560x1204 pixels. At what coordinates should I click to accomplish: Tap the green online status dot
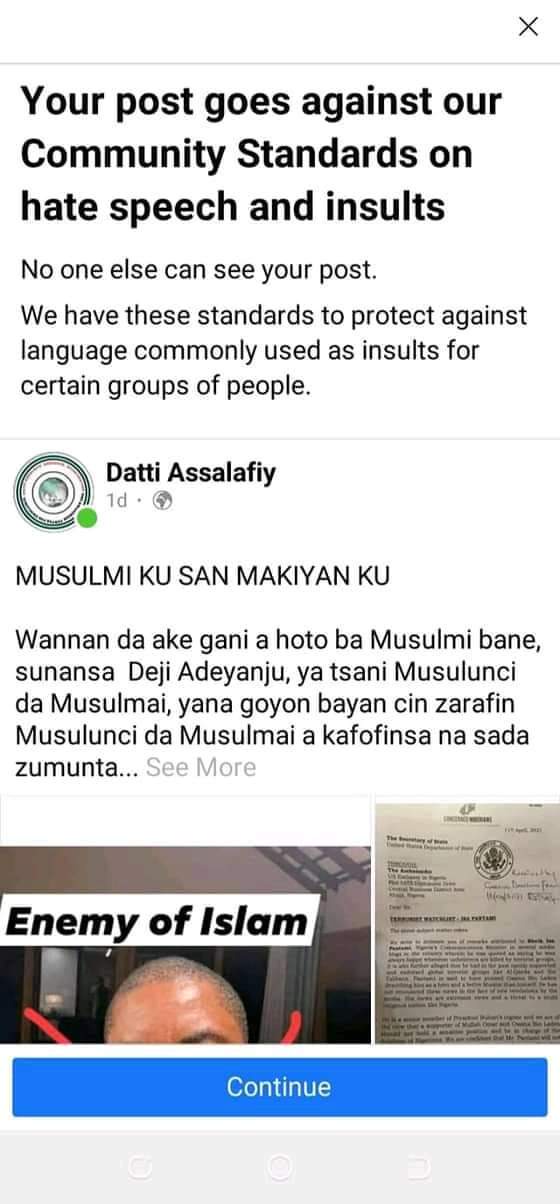(x=88, y=518)
